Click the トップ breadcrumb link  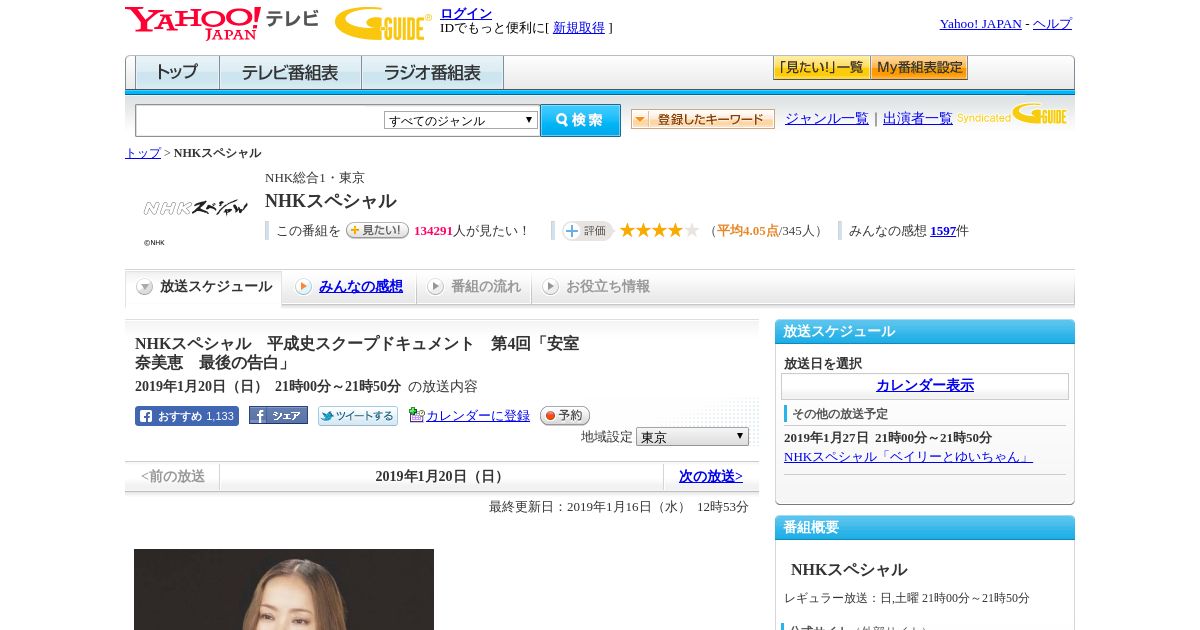pyautogui.click(x=143, y=153)
